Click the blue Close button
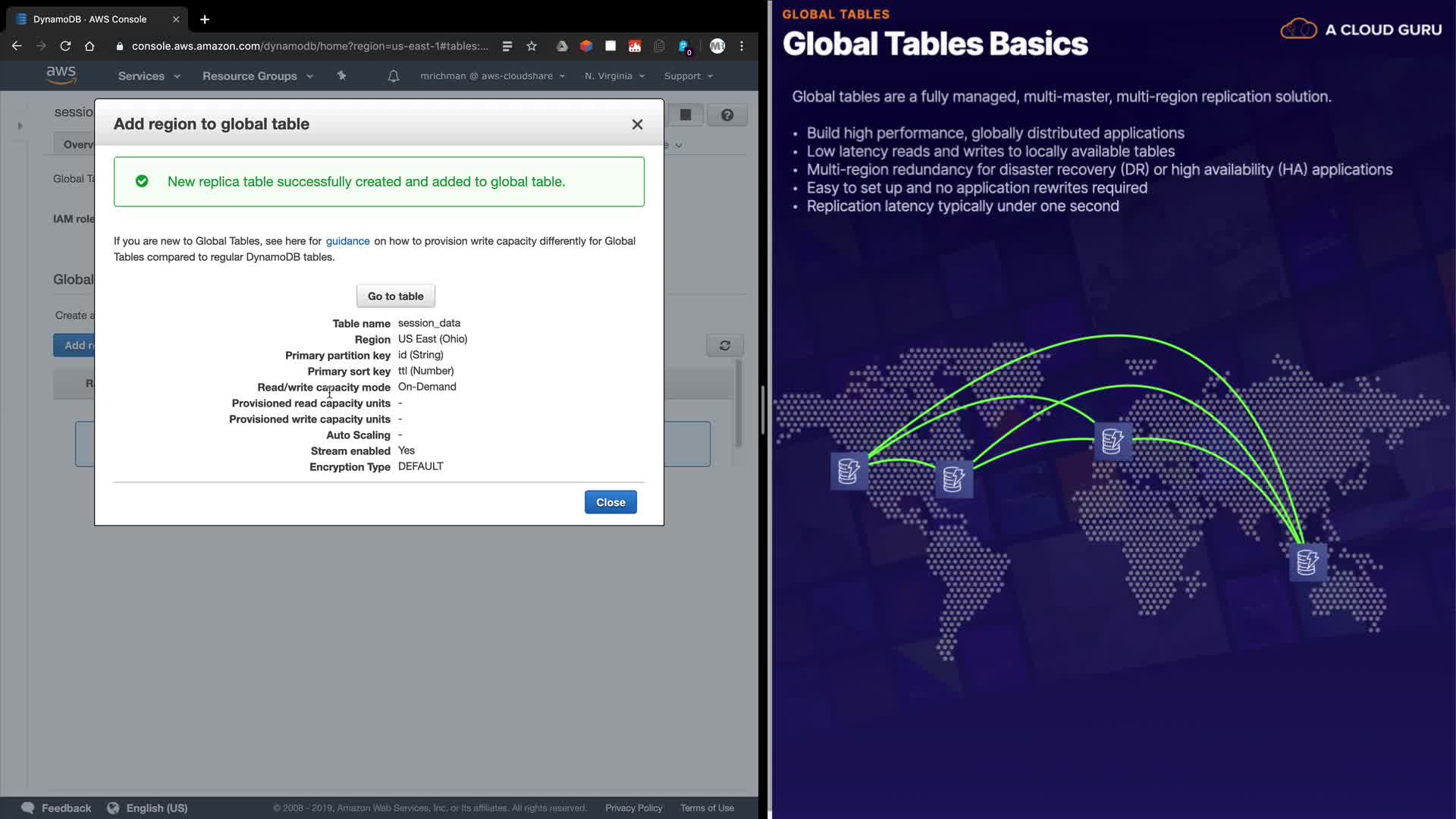This screenshot has width=1456, height=819. 610,503
